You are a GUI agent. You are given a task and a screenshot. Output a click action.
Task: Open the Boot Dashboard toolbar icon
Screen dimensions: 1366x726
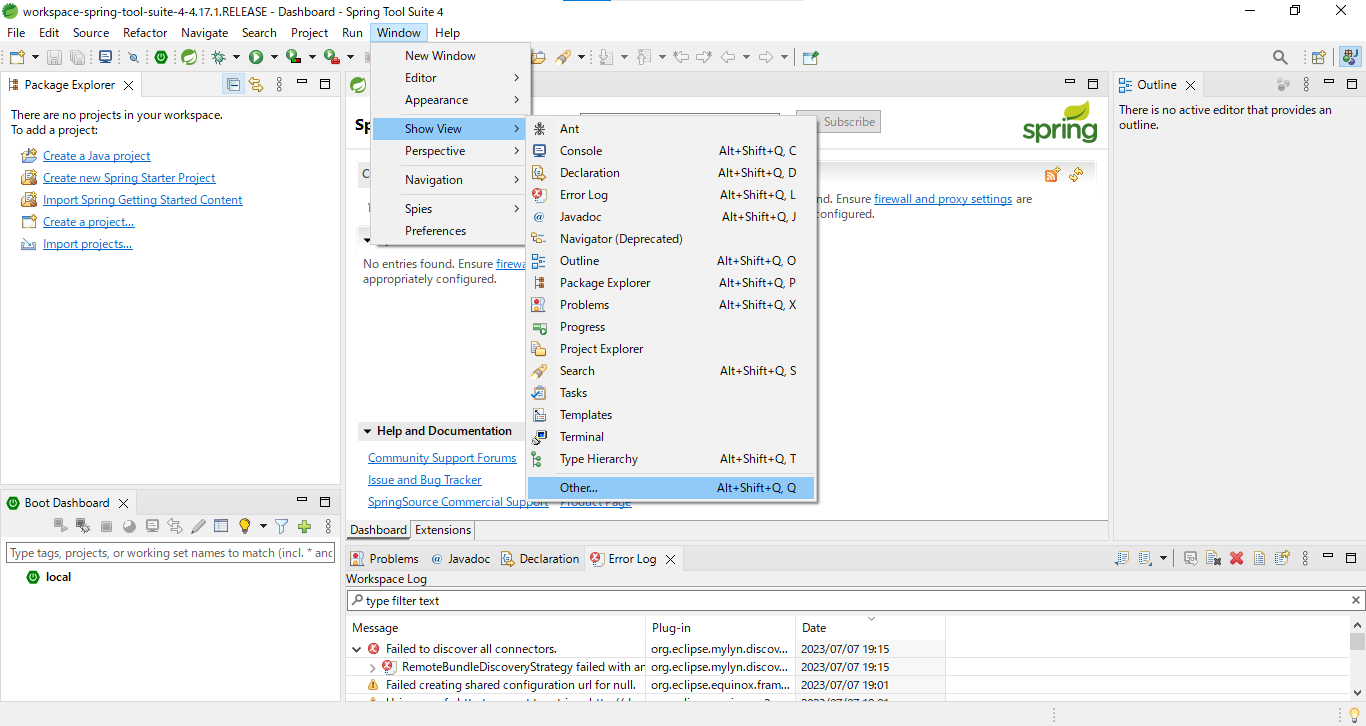(x=160, y=57)
